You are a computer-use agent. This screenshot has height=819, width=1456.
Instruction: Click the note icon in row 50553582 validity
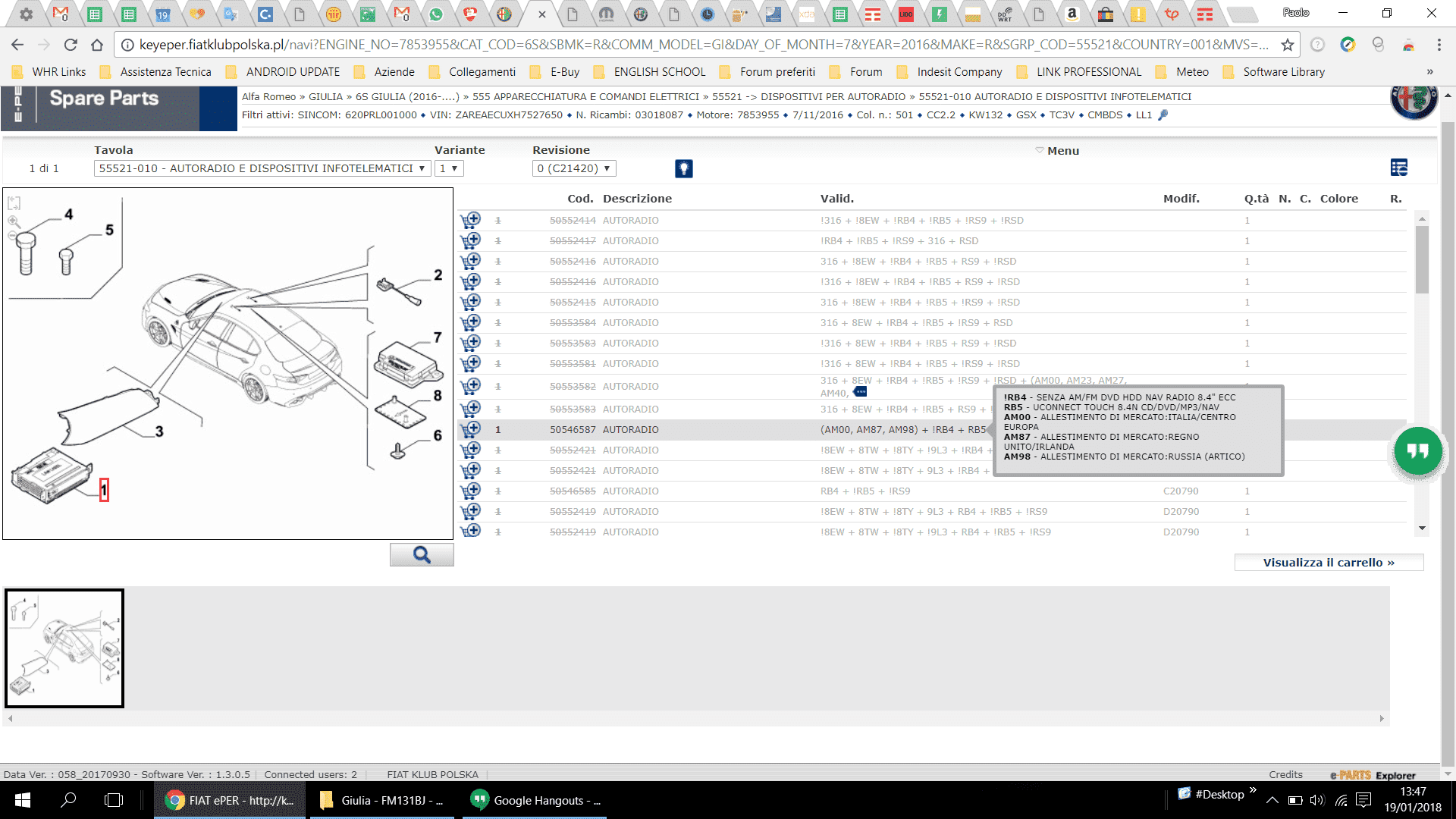click(x=860, y=392)
